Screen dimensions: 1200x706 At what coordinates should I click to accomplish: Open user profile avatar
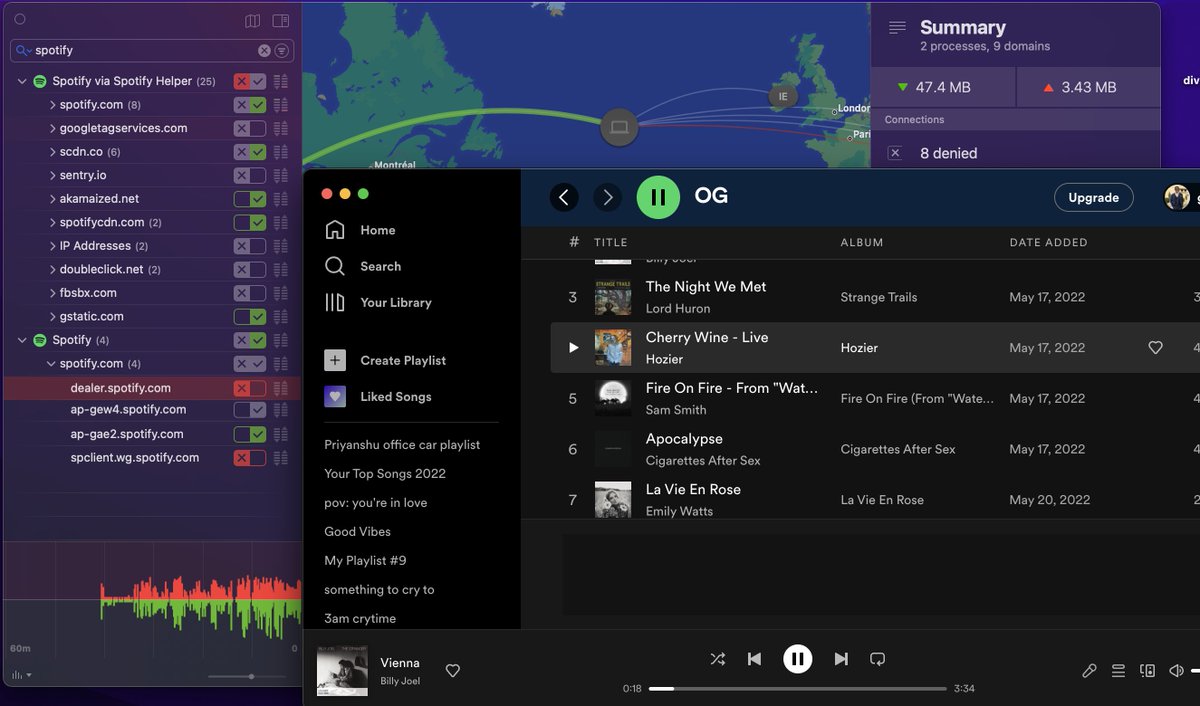[x=1177, y=197]
